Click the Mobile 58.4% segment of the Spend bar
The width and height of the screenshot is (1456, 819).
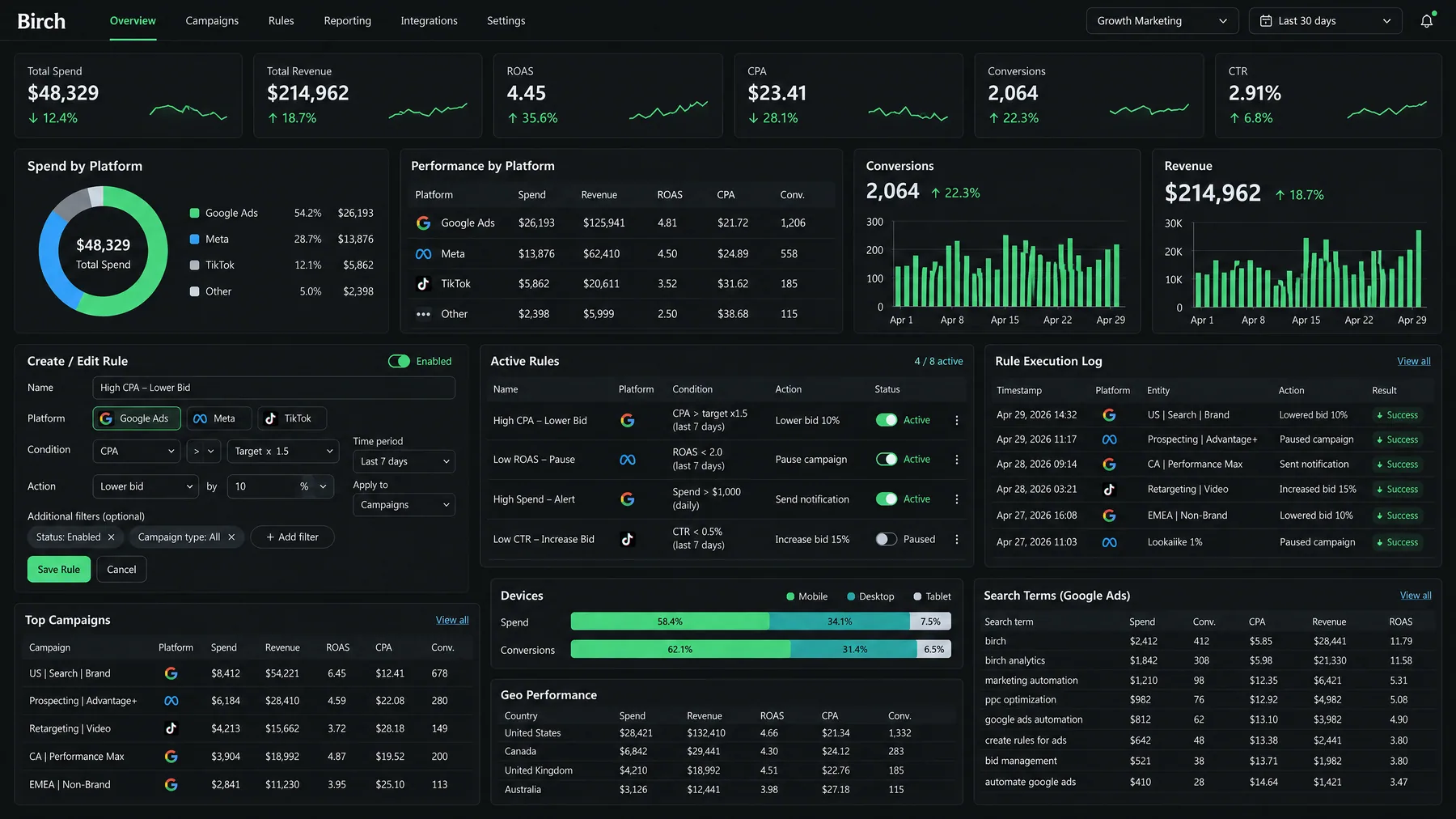pos(671,622)
